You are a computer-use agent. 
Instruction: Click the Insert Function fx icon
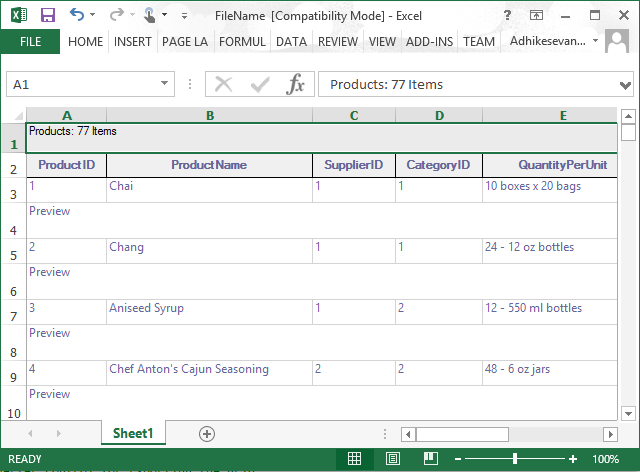point(296,84)
